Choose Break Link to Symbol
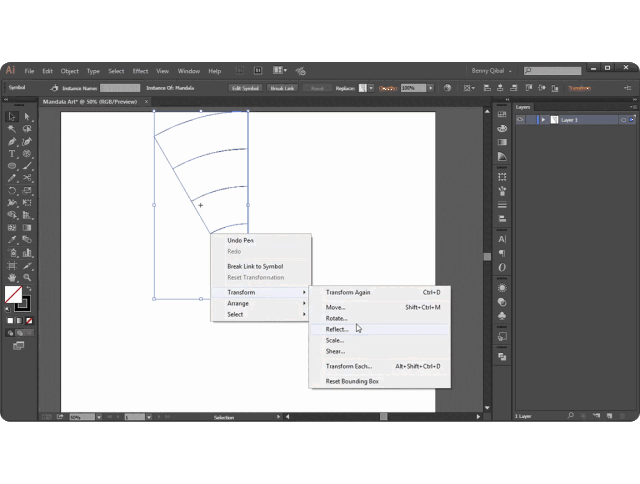This screenshot has width=640, height=484. click(260, 266)
